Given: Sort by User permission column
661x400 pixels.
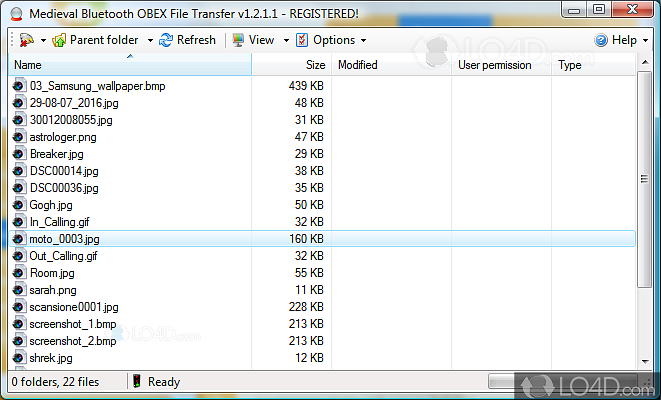Looking at the screenshot, I should coord(502,64).
